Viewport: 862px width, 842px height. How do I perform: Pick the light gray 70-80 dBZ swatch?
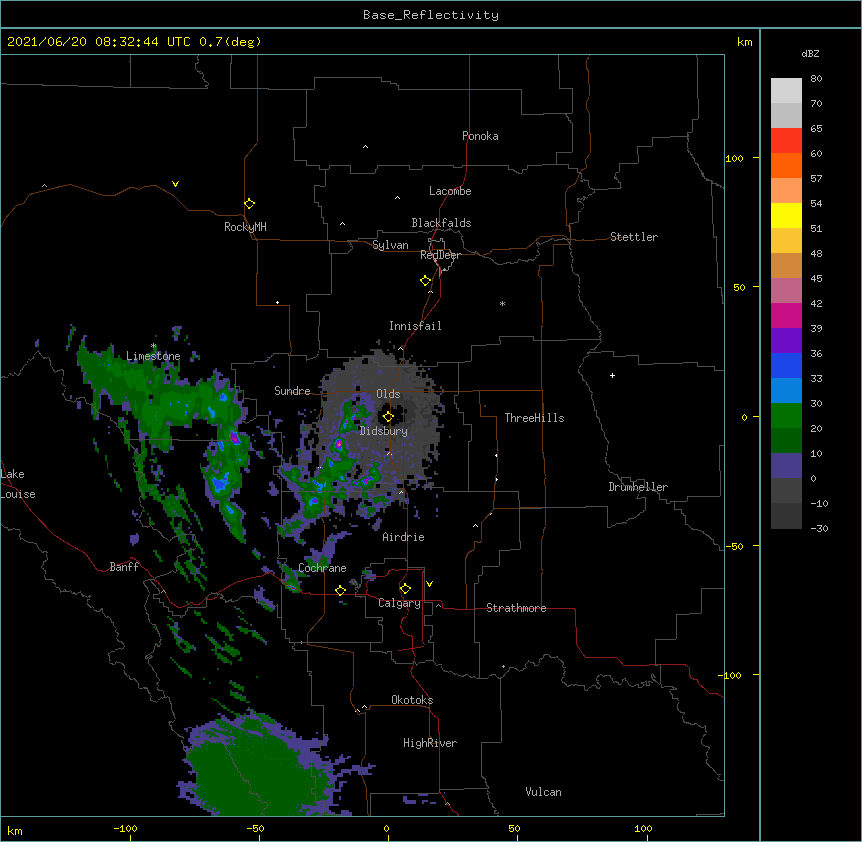786,91
